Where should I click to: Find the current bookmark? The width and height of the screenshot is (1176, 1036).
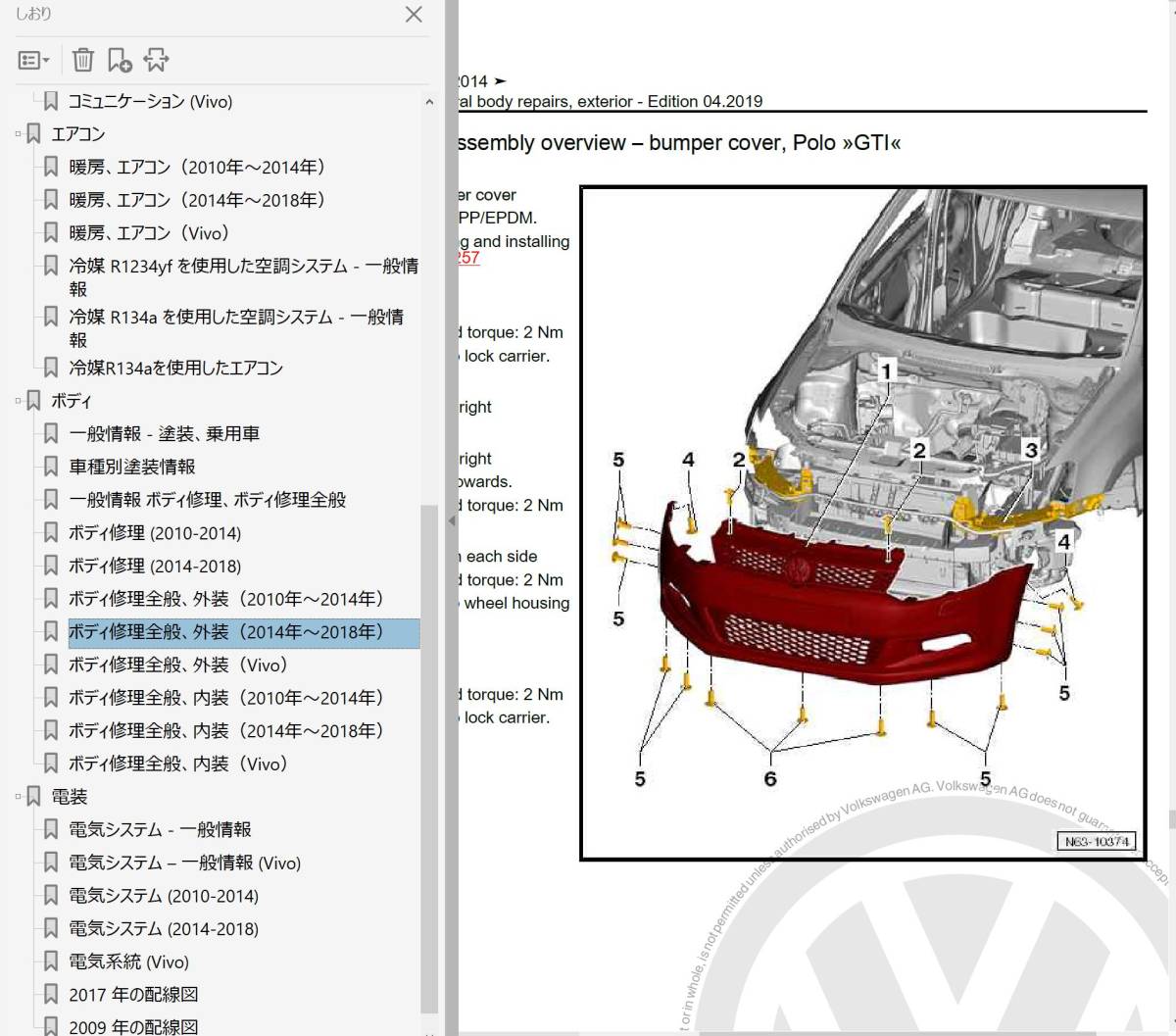click(x=156, y=61)
